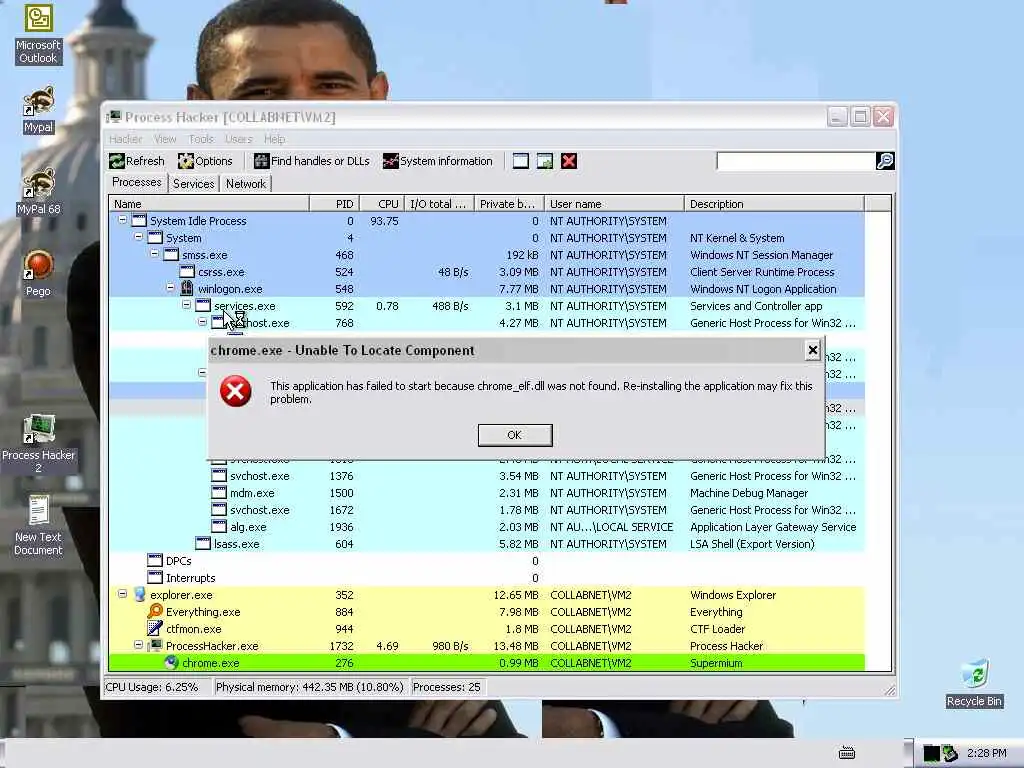Open System information
1024x768 pixels.
438,161
